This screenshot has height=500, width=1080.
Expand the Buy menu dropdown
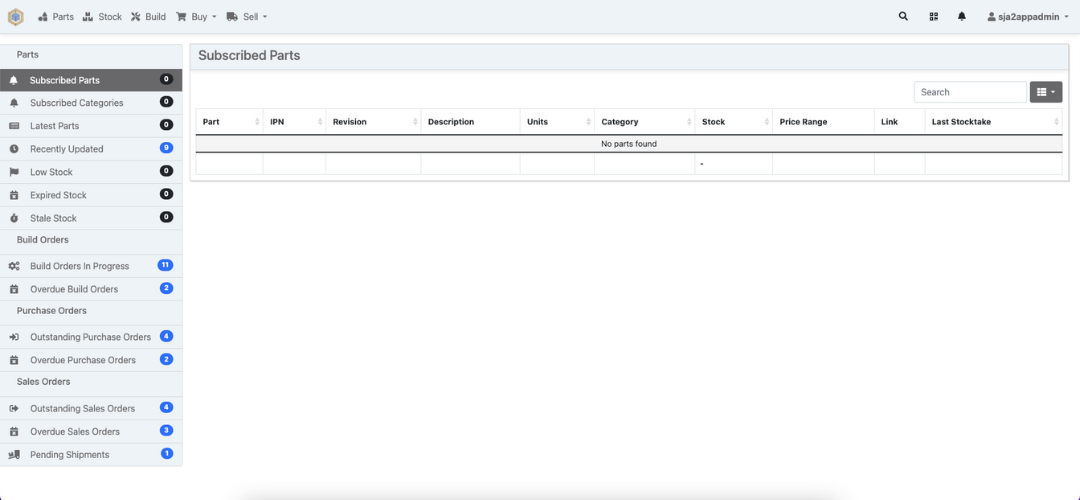pyautogui.click(x=196, y=17)
